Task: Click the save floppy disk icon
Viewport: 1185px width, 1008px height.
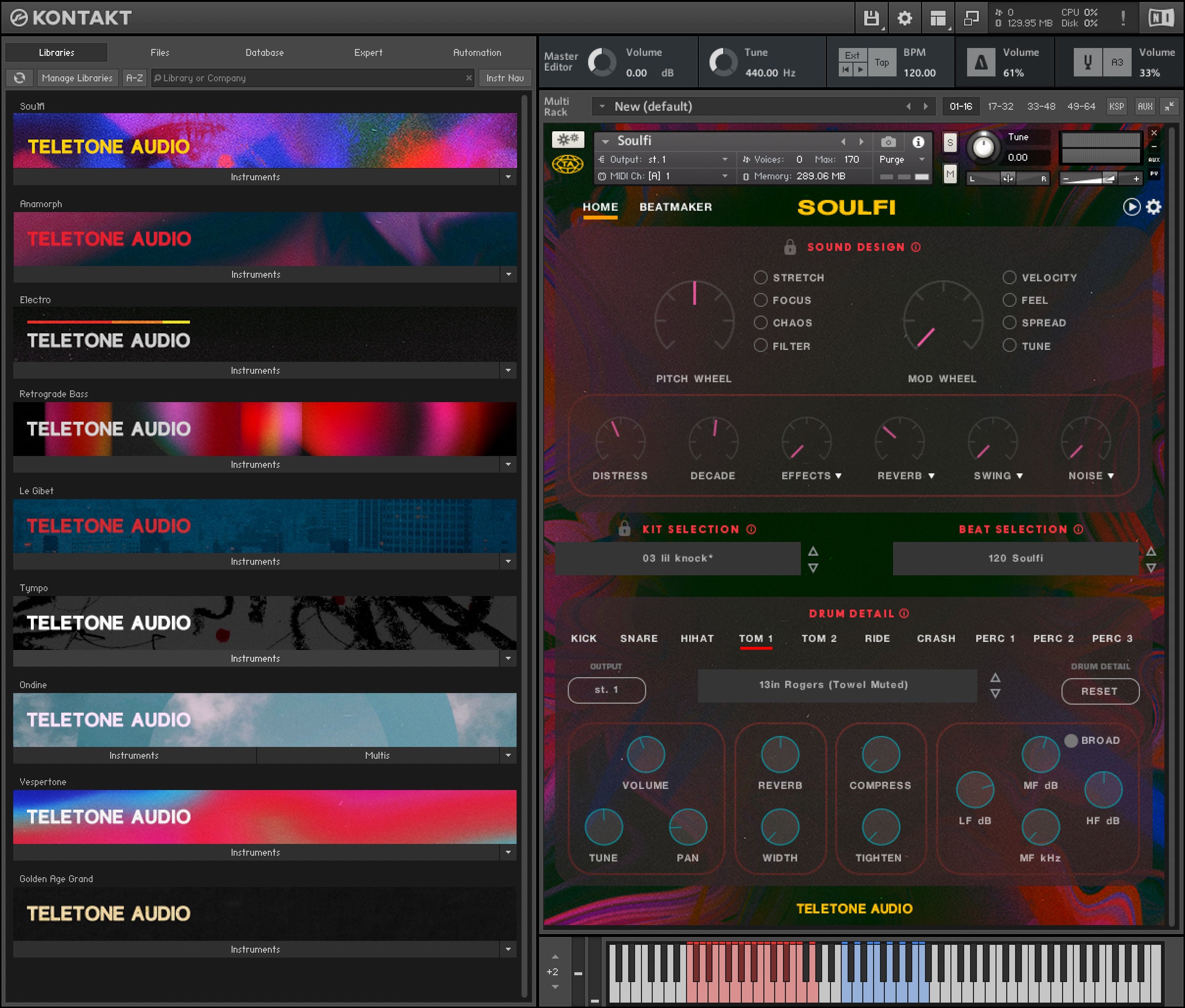Action: tap(871, 18)
